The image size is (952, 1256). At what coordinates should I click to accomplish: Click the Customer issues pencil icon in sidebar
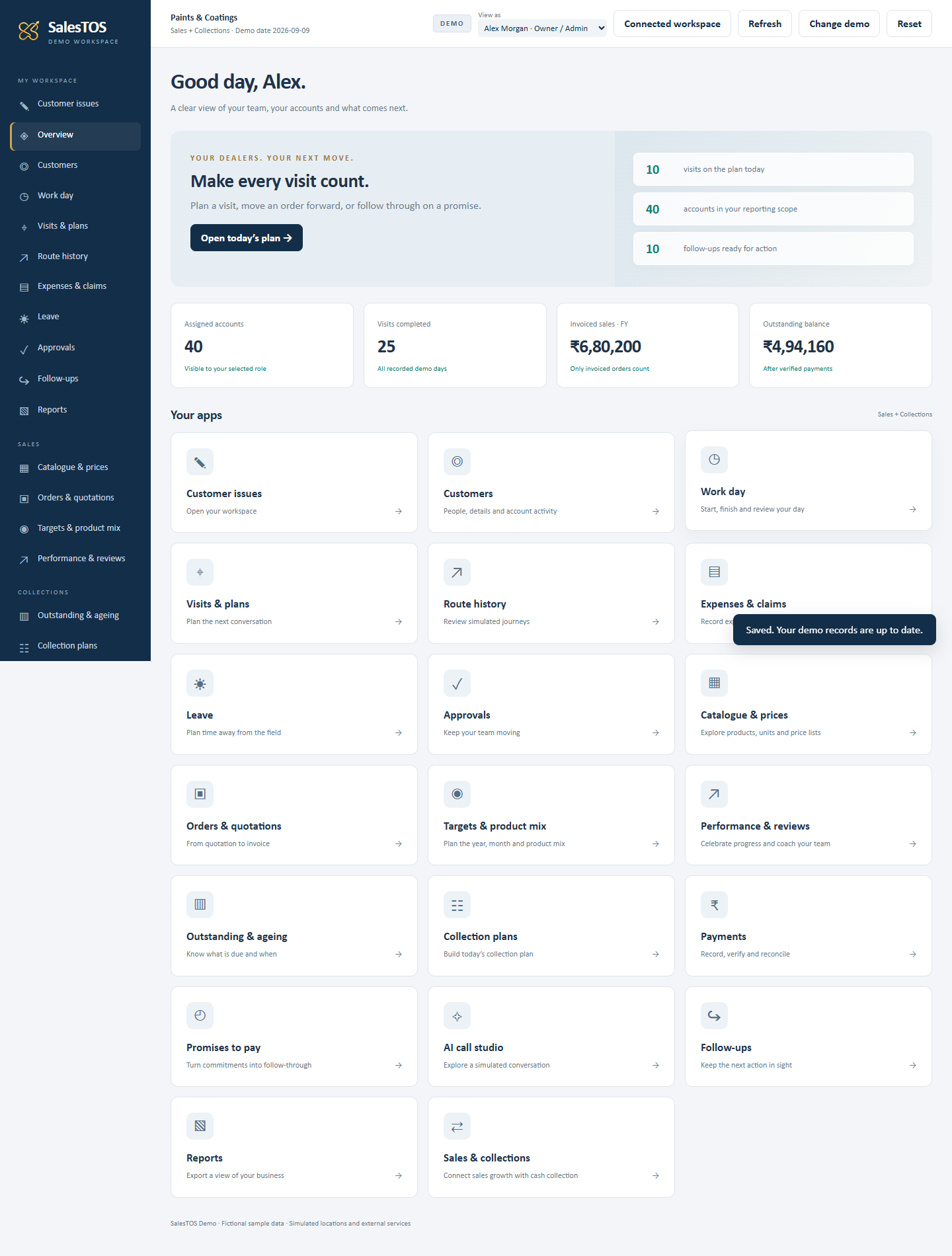click(x=24, y=106)
